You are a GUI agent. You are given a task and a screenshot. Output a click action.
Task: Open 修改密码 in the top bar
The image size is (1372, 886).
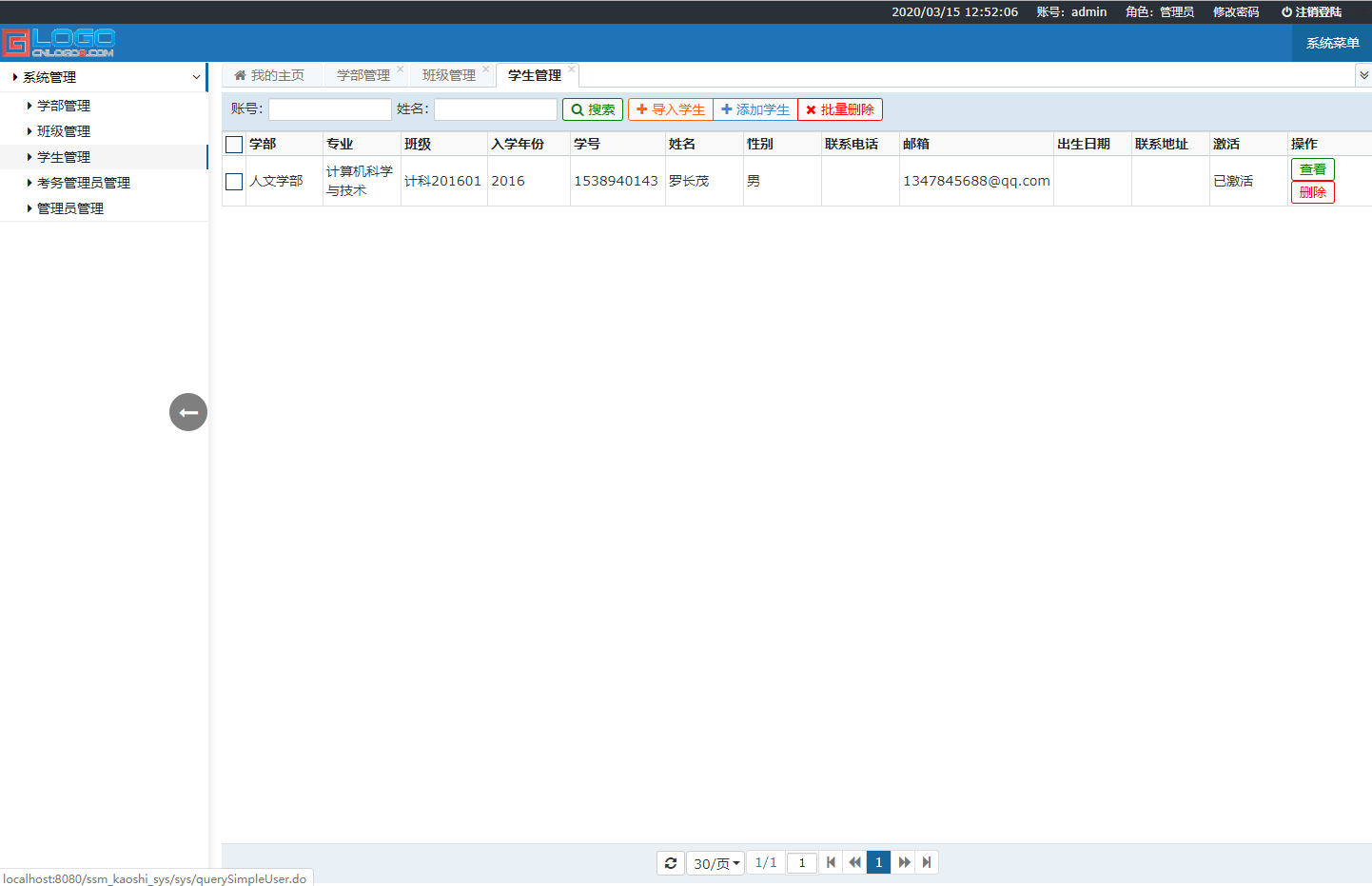[1235, 12]
